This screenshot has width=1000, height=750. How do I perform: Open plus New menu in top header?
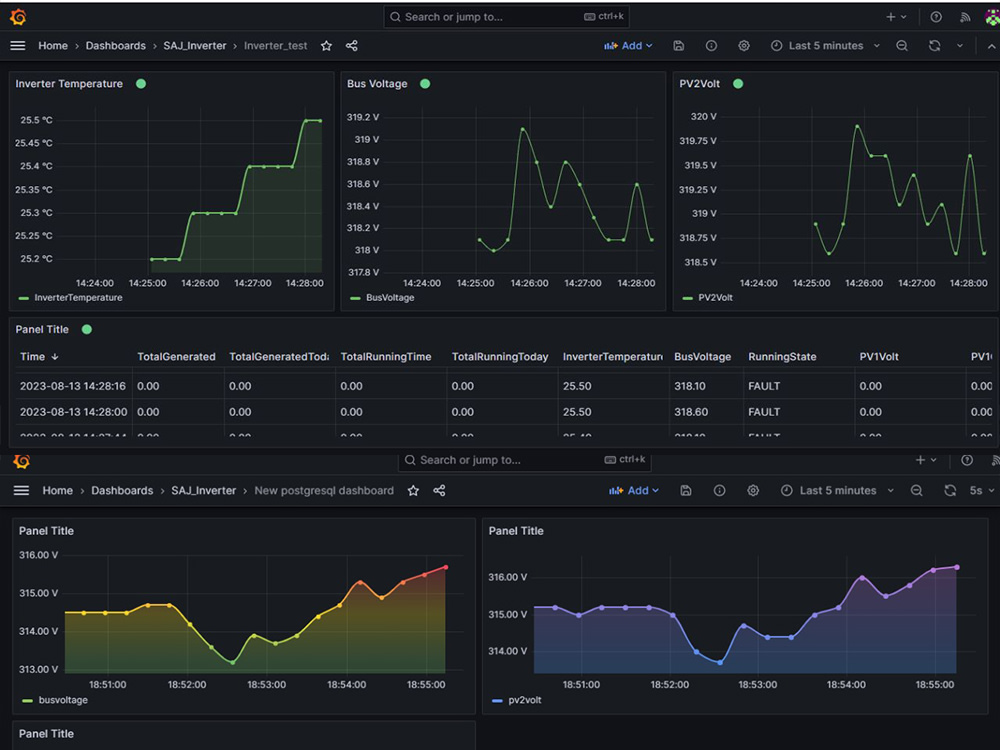coord(896,17)
